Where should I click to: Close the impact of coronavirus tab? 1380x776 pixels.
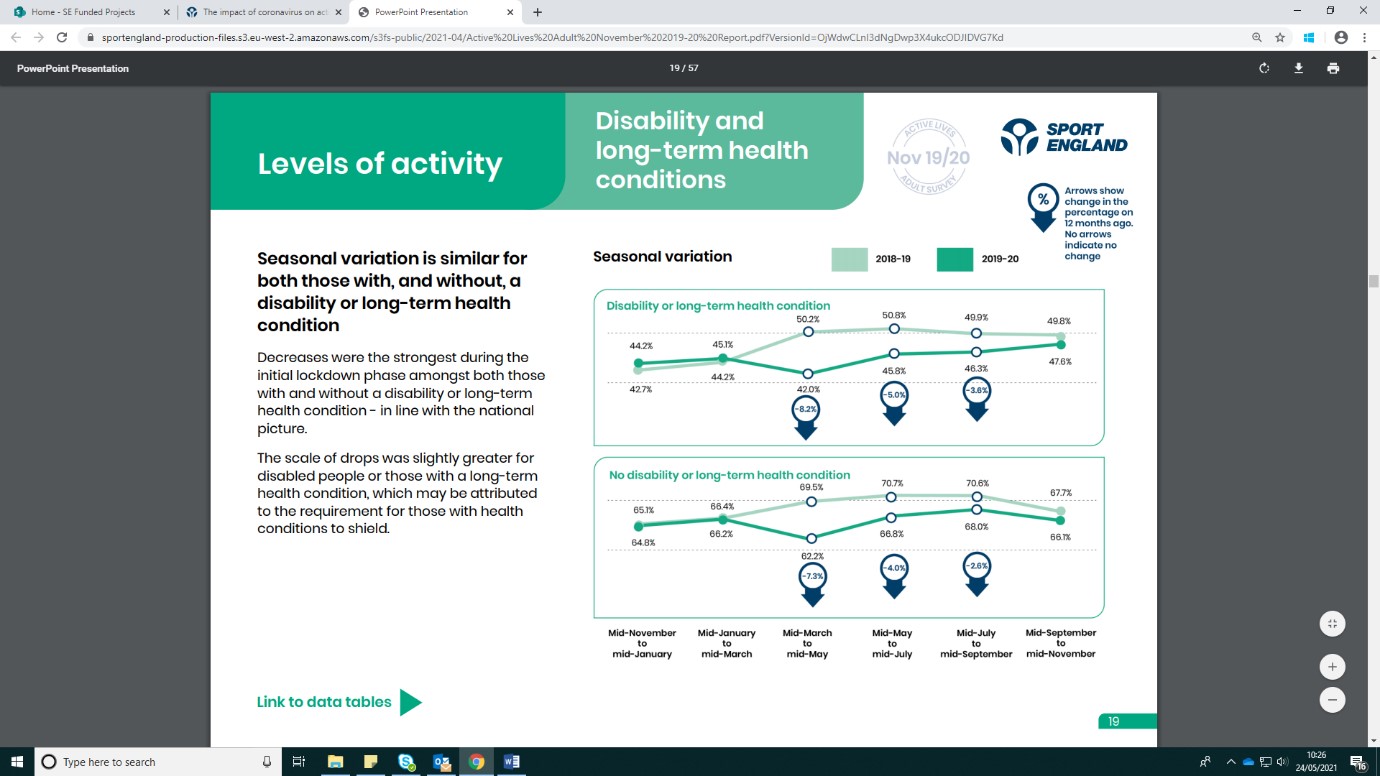click(x=336, y=12)
